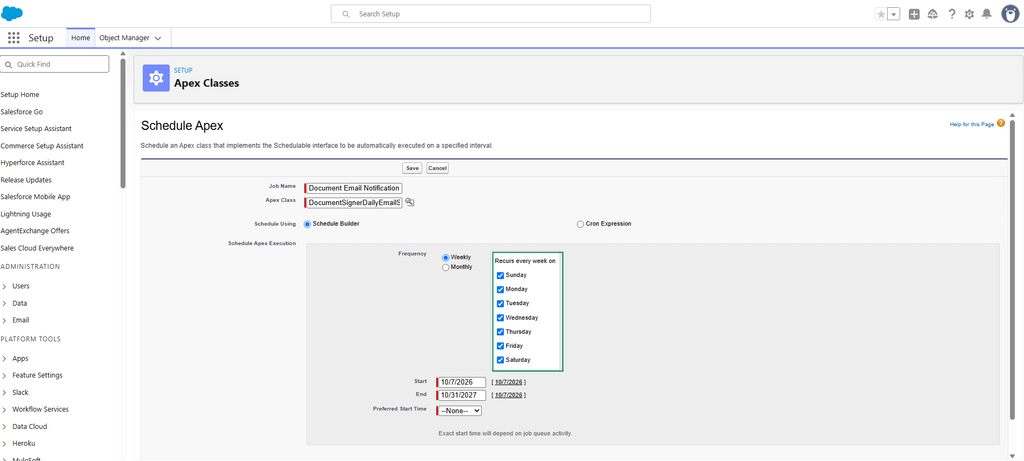This screenshot has height=461, width=1024.
Task: Choose the Weekly frequency option
Action: (x=445, y=258)
